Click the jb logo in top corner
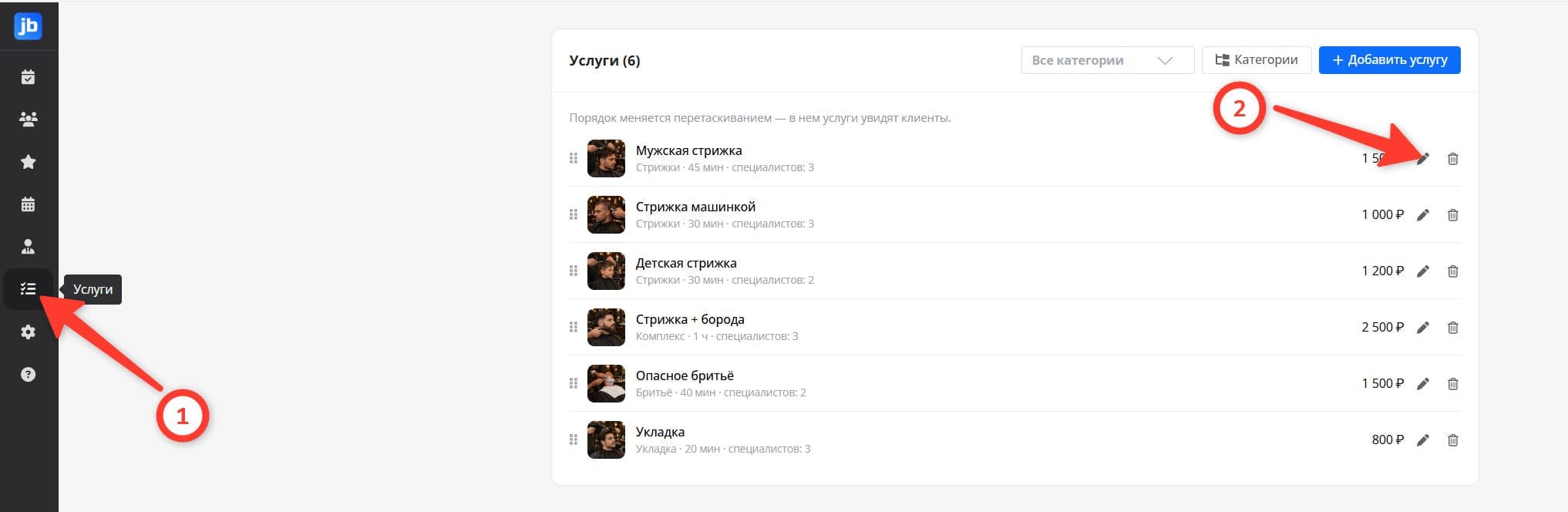This screenshot has width=1568, height=512. coord(28,26)
